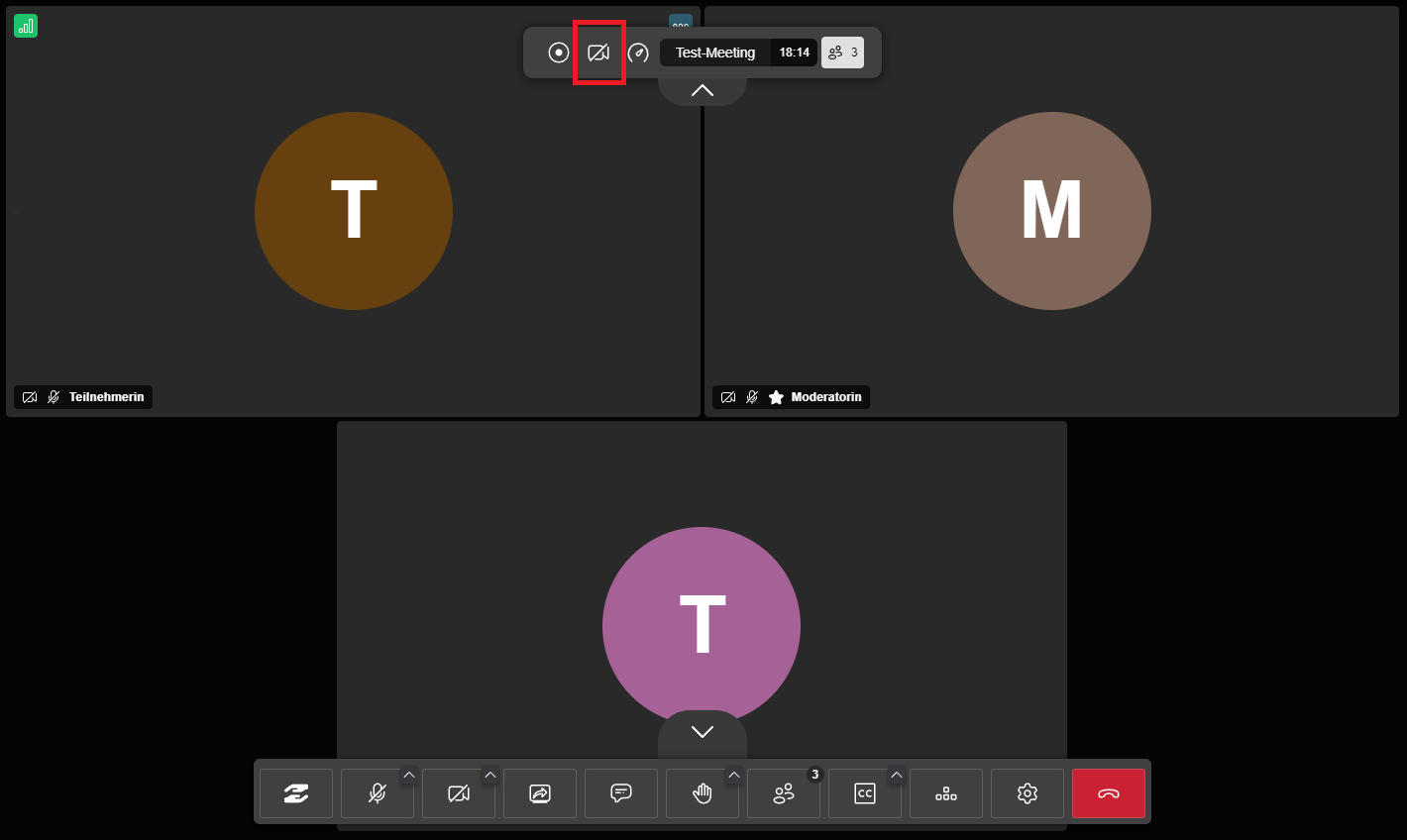This screenshot has width=1407, height=840.
Task: Unmute the microphone in bottom toolbar
Action: (x=378, y=793)
